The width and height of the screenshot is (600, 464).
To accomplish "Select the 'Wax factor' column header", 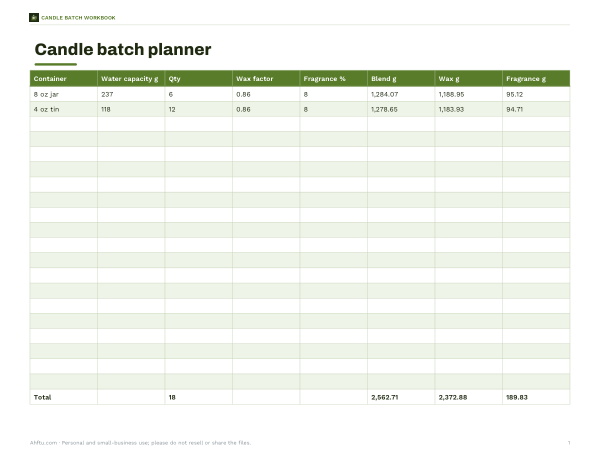I will [x=266, y=78].
